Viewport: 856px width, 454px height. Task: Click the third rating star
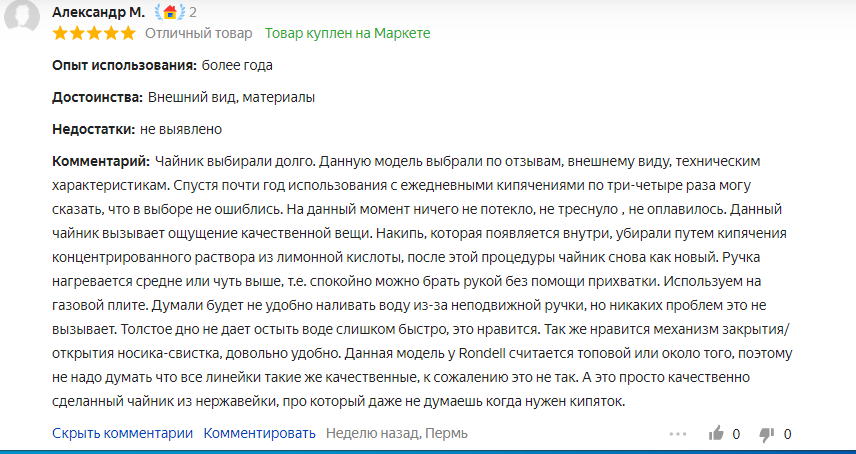tap(94, 33)
